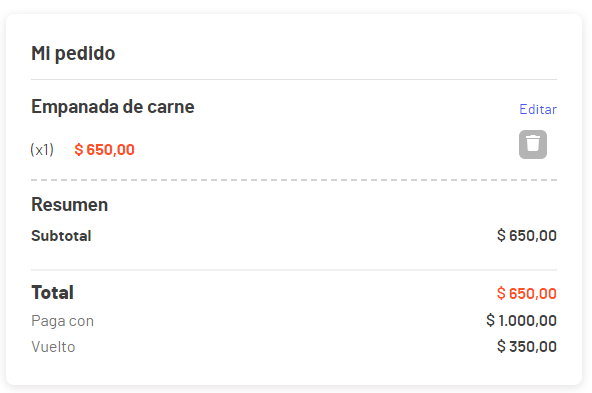This screenshot has width=592, height=393.
Task: Click the Mi pedido heading
Action: coord(73,53)
